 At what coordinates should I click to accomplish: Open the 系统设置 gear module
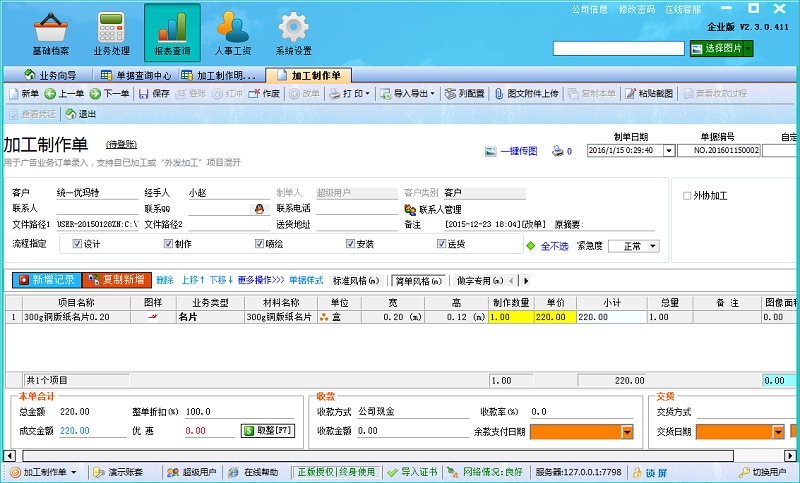tap(293, 34)
